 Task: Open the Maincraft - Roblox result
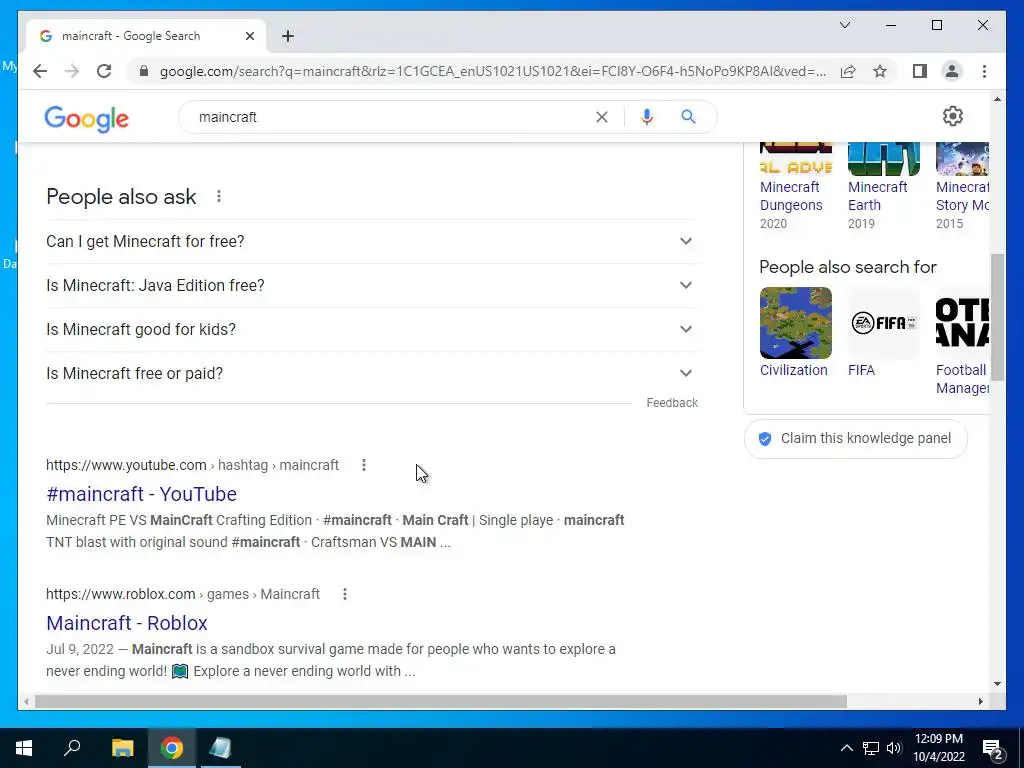click(x=127, y=623)
